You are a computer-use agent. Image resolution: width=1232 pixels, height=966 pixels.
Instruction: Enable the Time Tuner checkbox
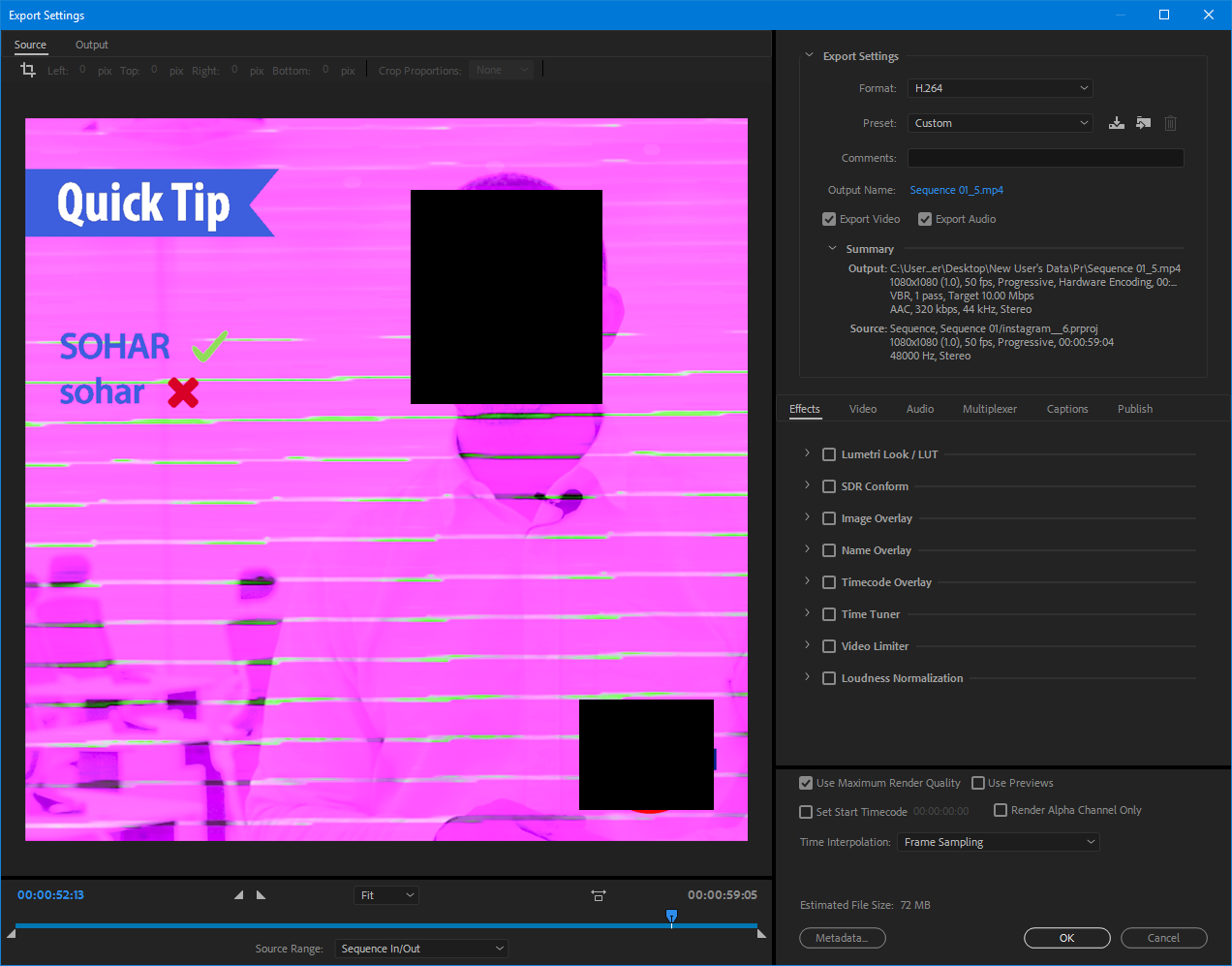coord(829,614)
